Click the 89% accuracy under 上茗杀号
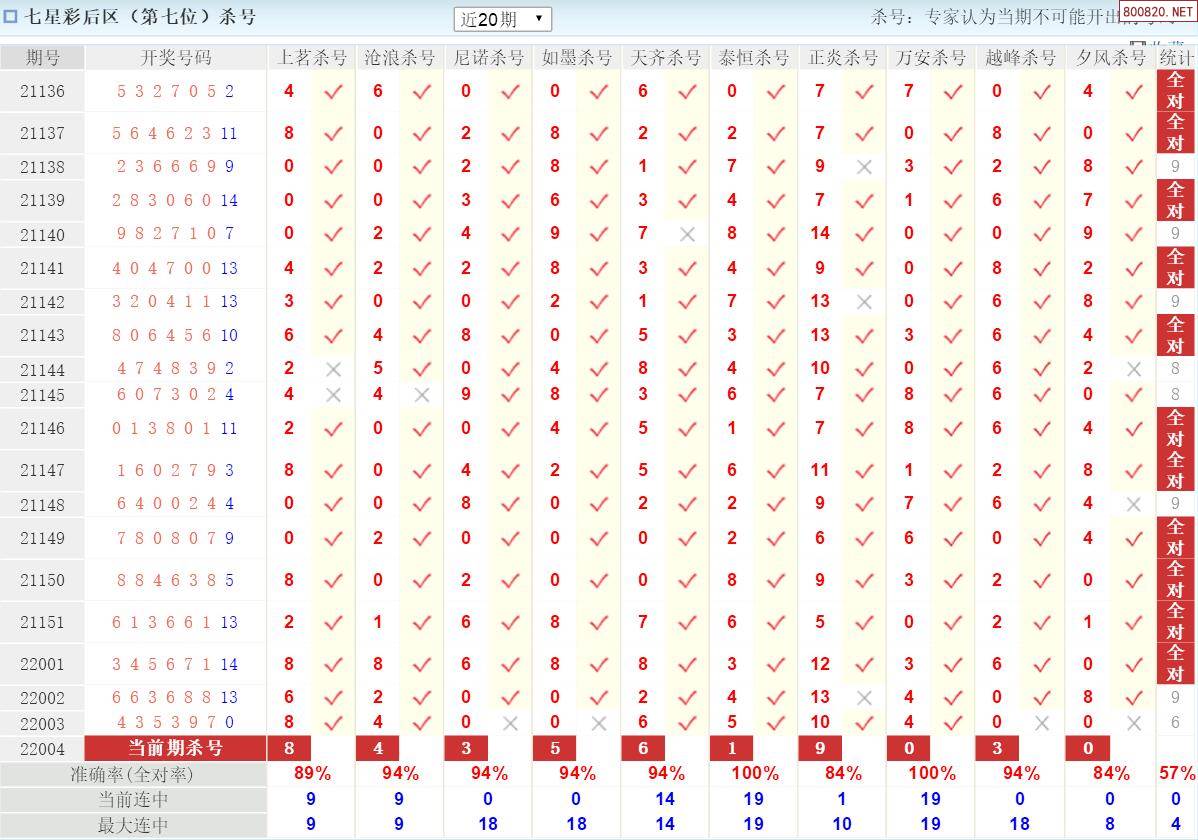The width and height of the screenshot is (1198, 840). click(x=312, y=774)
